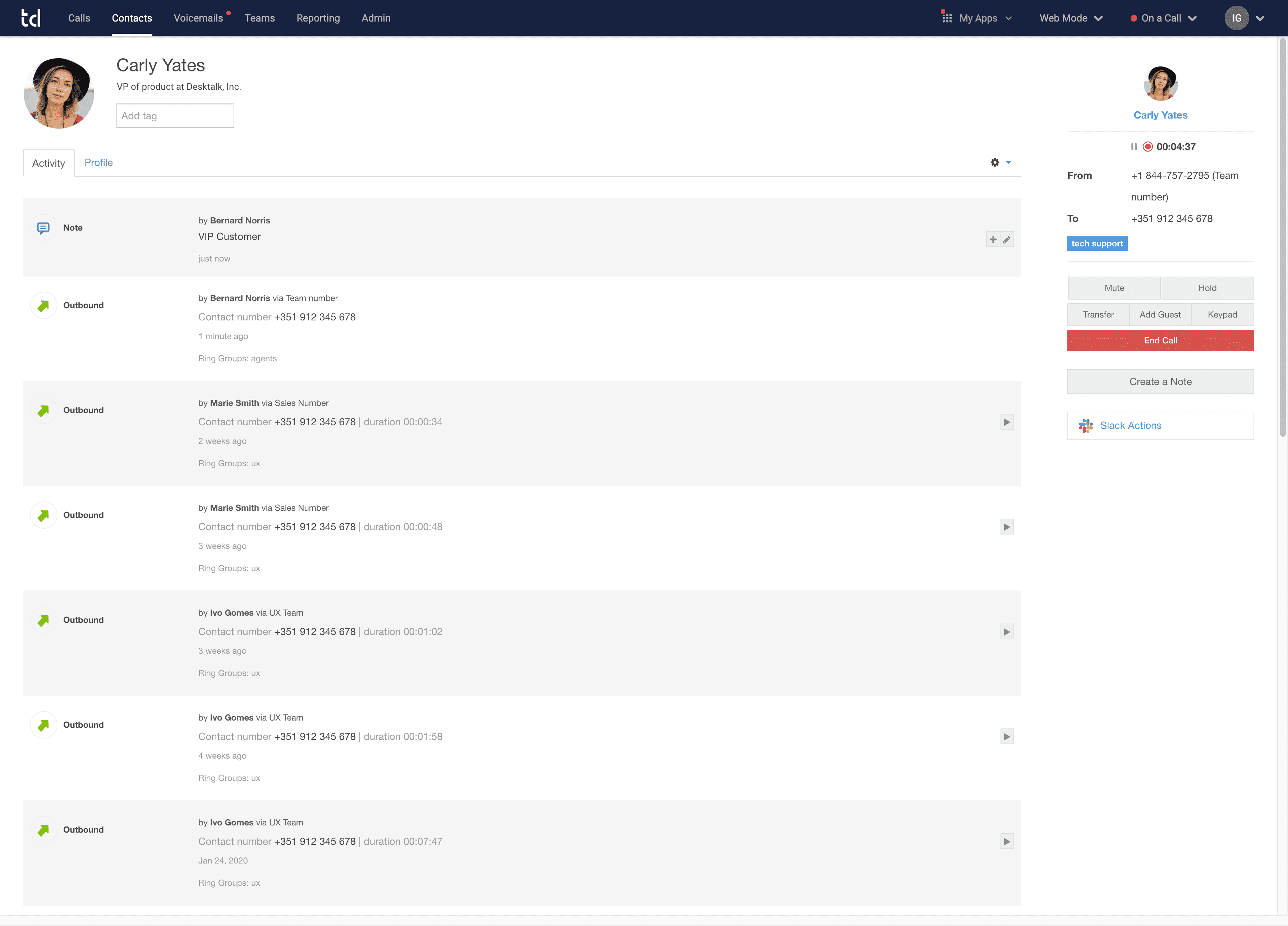Open the My Apps grid icon
This screenshot has height=926, width=1288.
947,18
